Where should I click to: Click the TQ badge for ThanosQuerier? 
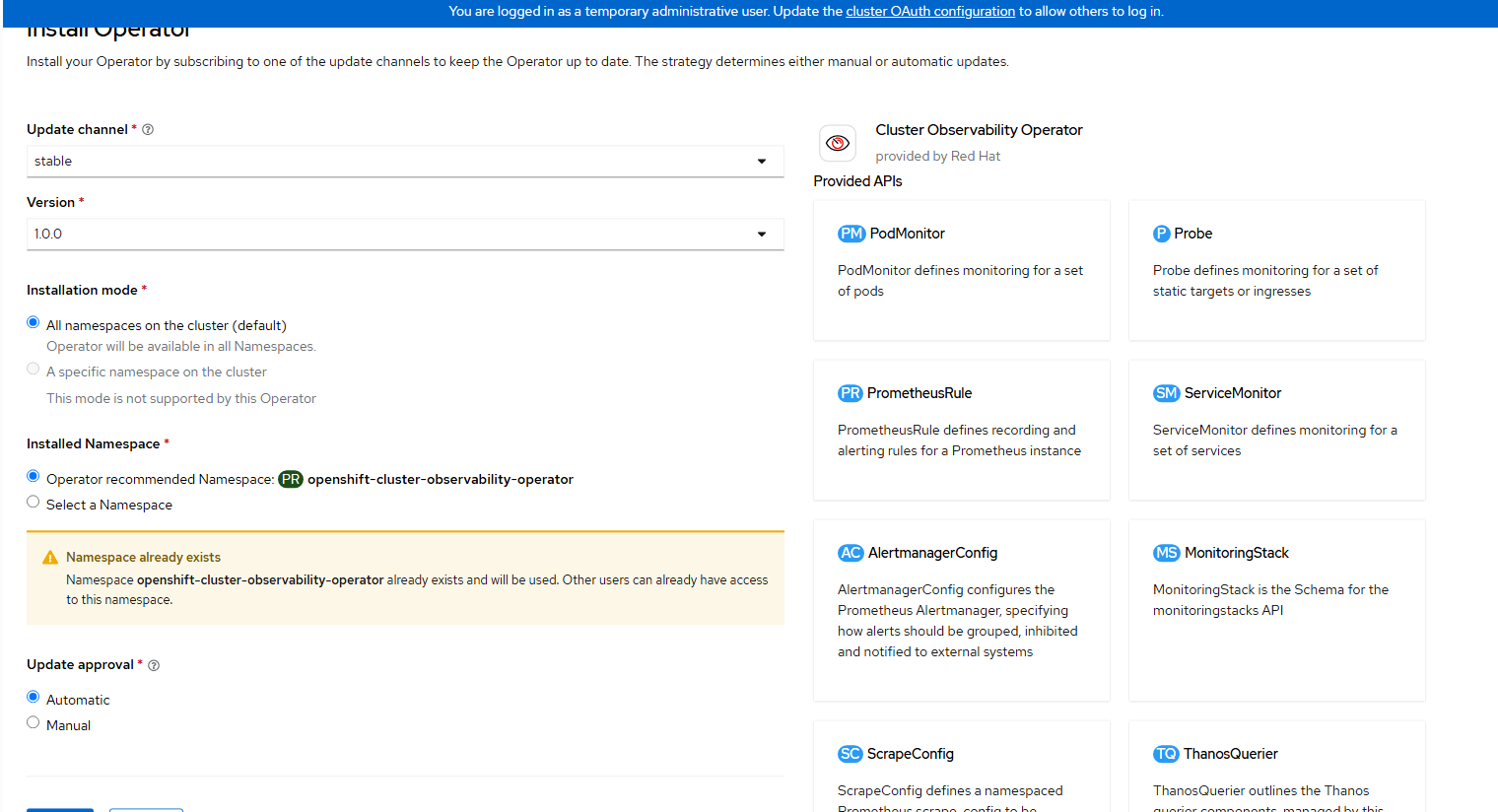coord(1166,754)
